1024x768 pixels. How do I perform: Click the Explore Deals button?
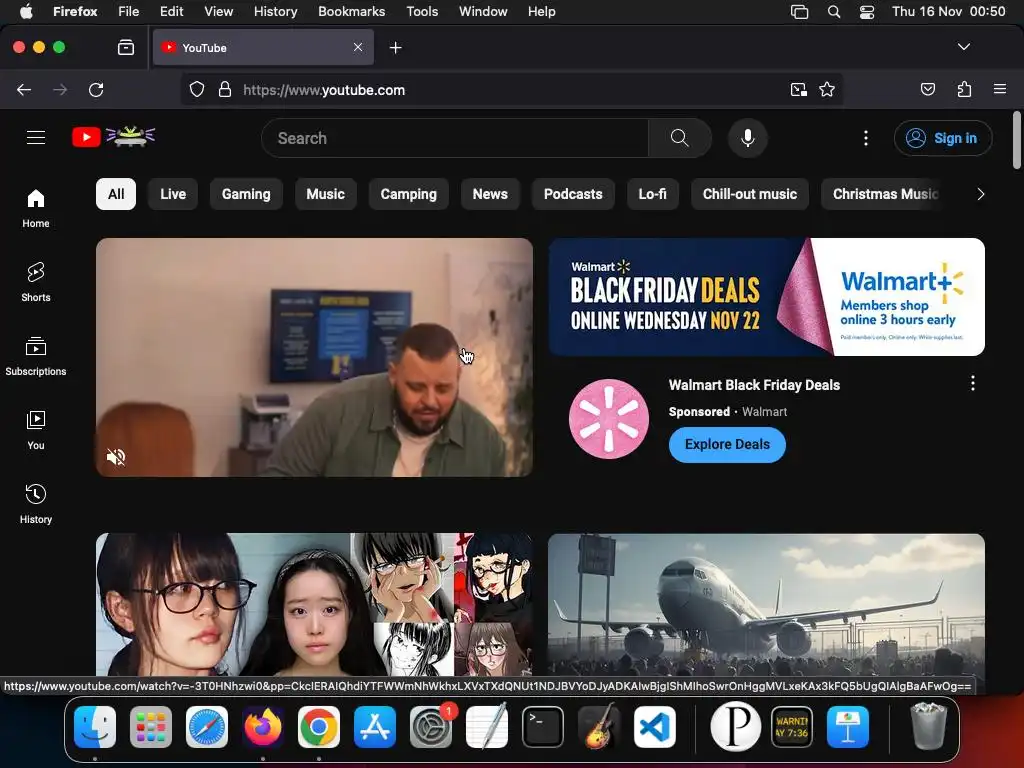point(727,444)
